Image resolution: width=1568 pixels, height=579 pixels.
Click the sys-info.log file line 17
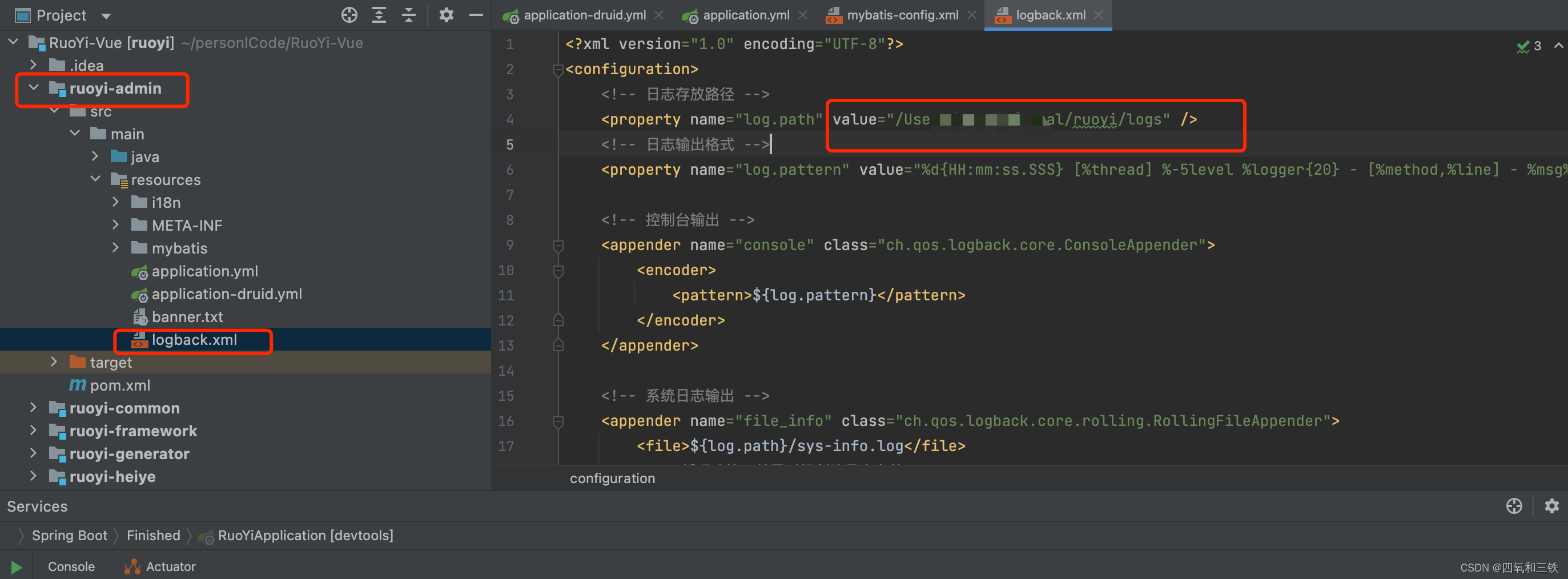pyautogui.click(x=801, y=447)
